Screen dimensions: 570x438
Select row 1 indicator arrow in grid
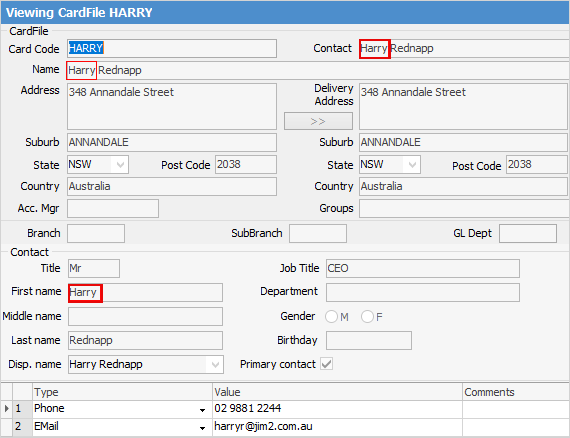click(x=7, y=409)
